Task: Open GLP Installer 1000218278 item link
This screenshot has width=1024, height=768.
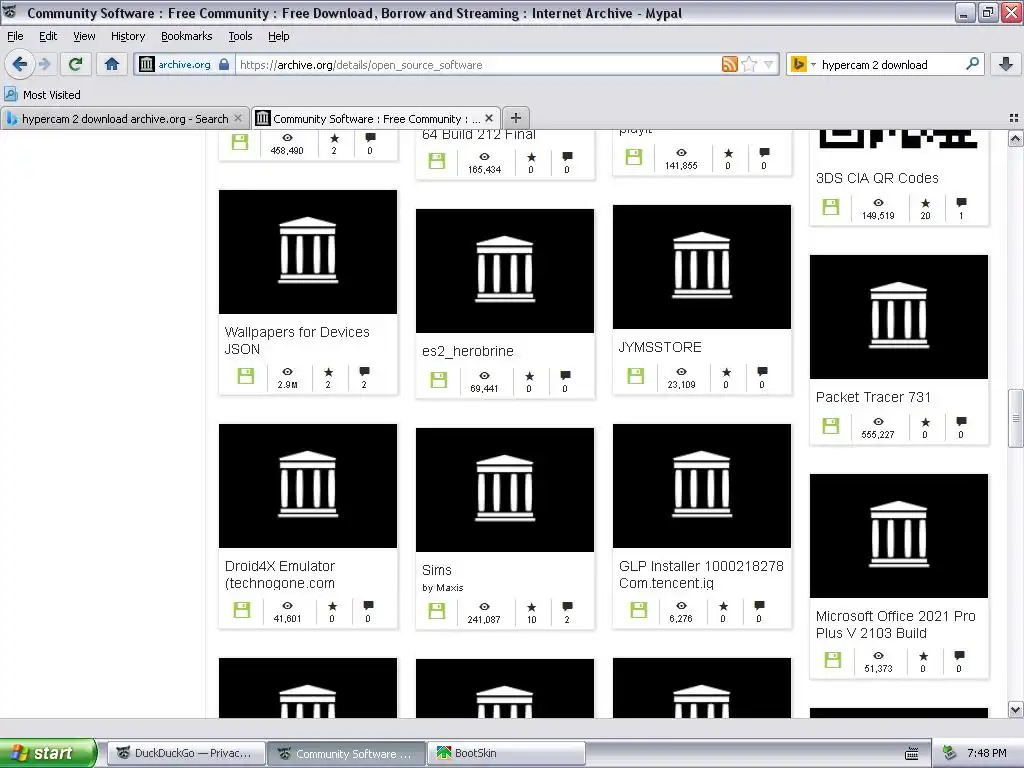Action: coord(701,574)
